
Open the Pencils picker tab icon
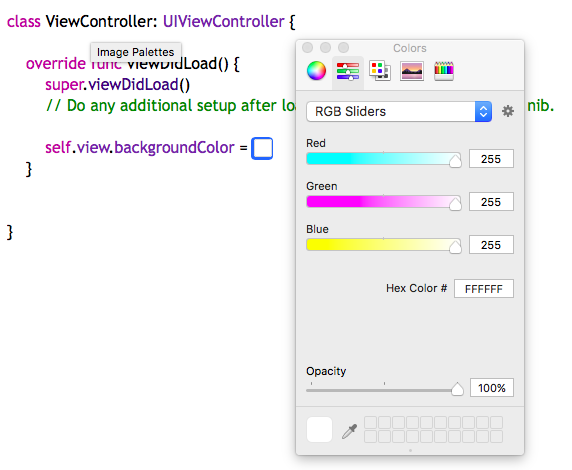tap(444, 71)
